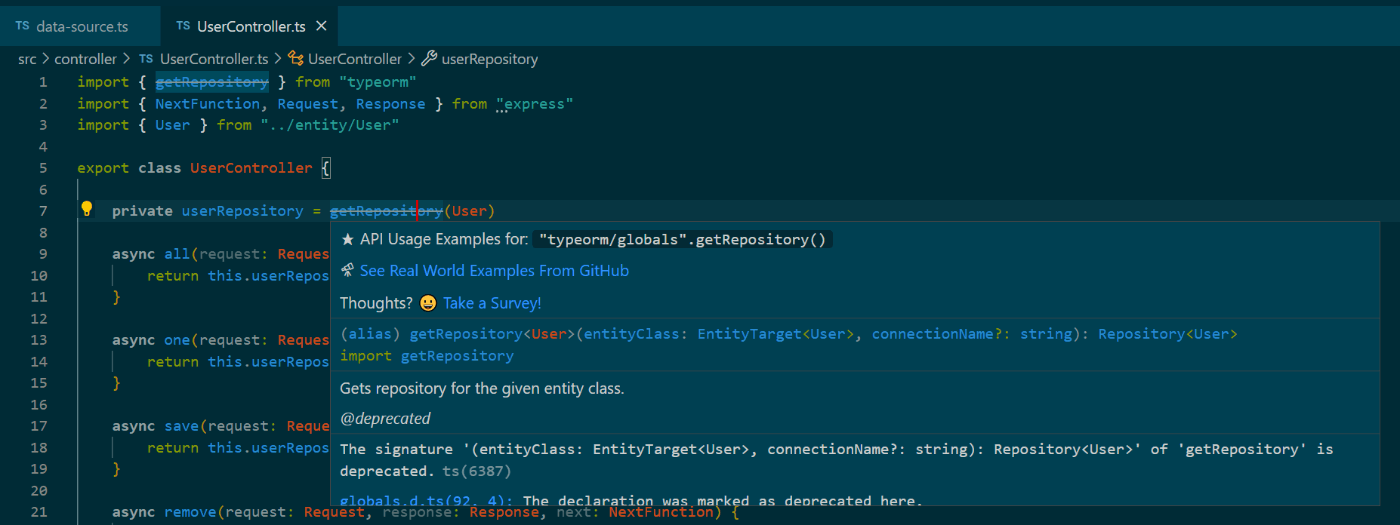Click the TS icon on data-source.ts tab
Image resolution: width=1400 pixels, height=525 pixels.
point(22,26)
